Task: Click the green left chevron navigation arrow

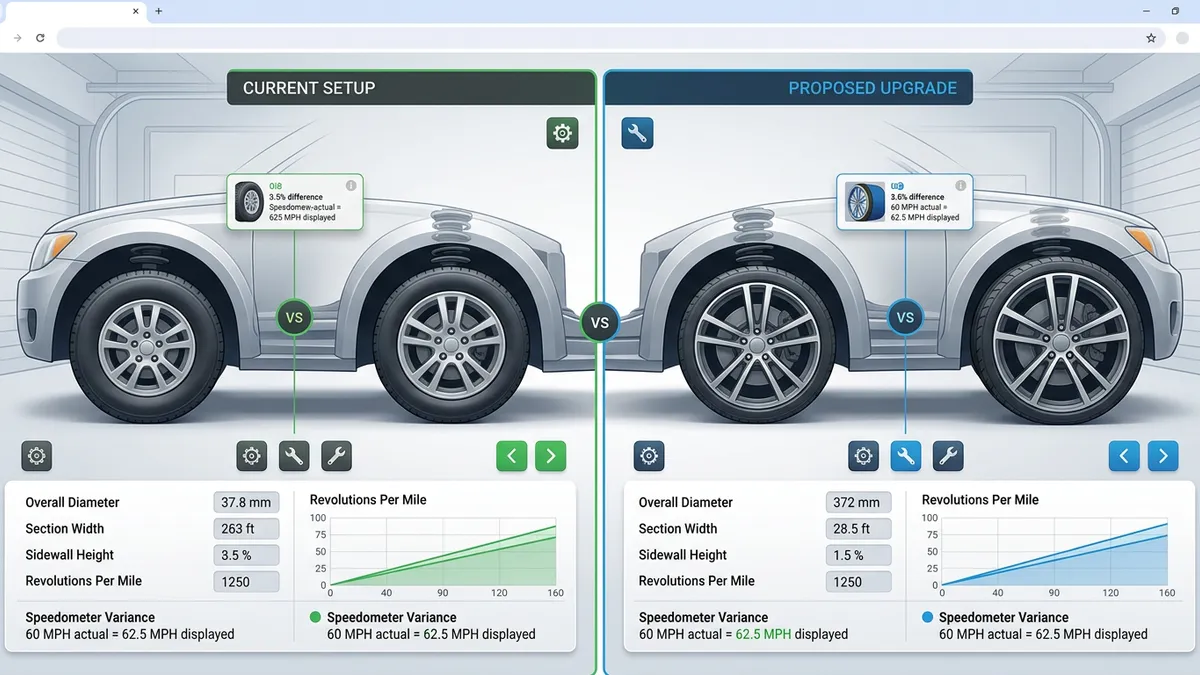Action: [x=511, y=455]
